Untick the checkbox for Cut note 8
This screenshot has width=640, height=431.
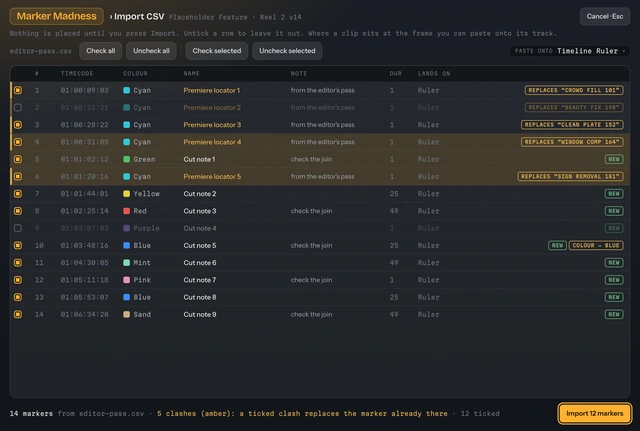(x=18, y=297)
